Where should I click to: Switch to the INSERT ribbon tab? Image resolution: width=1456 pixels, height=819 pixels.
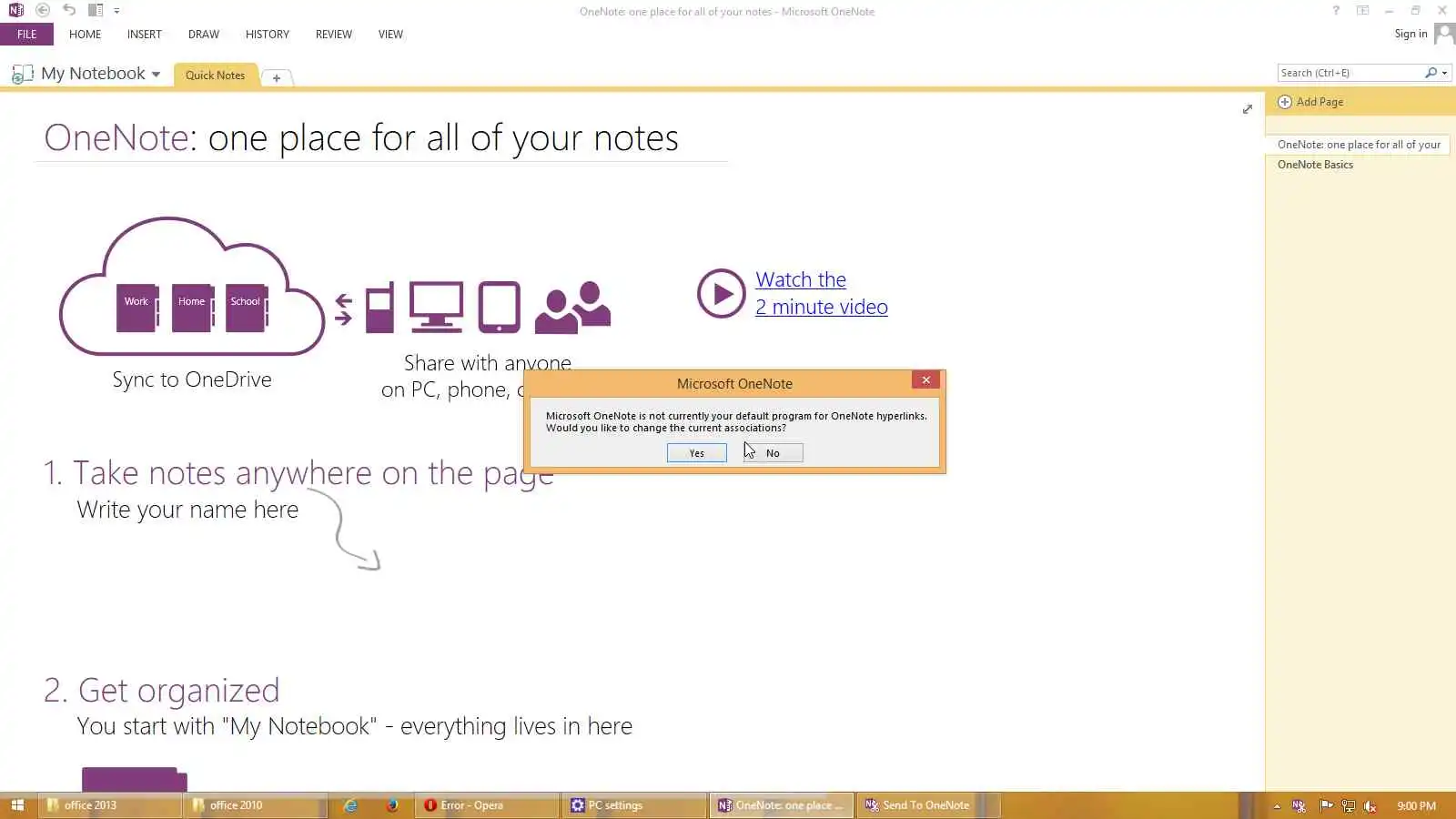click(145, 35)
